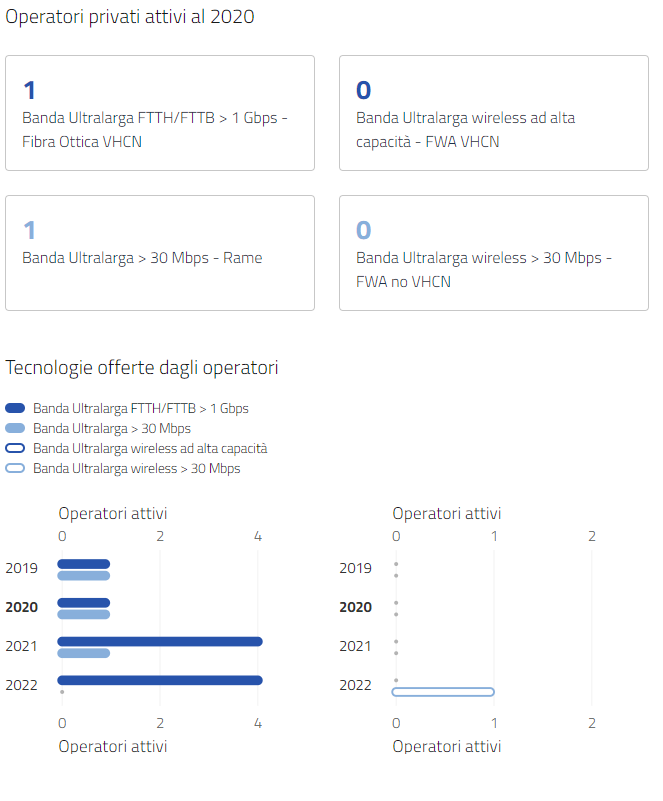
Task: Click the 2020 light blue '> 30 Mbps' bar
Action: click(x=83, y=614)
